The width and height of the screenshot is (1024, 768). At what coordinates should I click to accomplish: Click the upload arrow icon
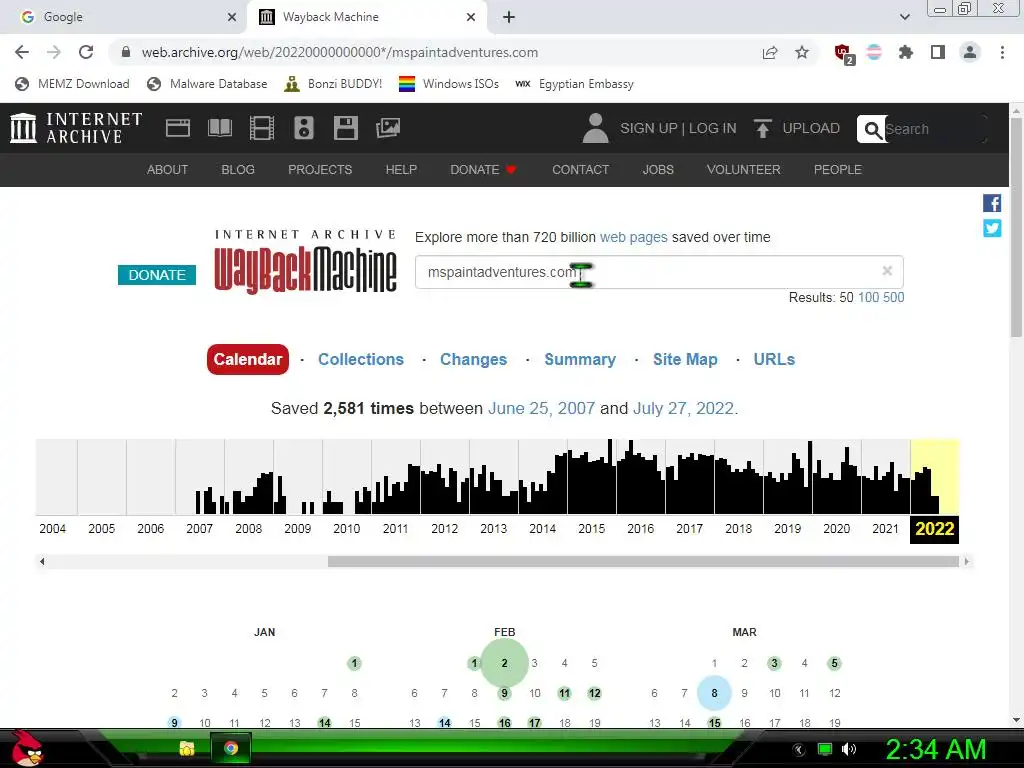[x=762, y=128]
